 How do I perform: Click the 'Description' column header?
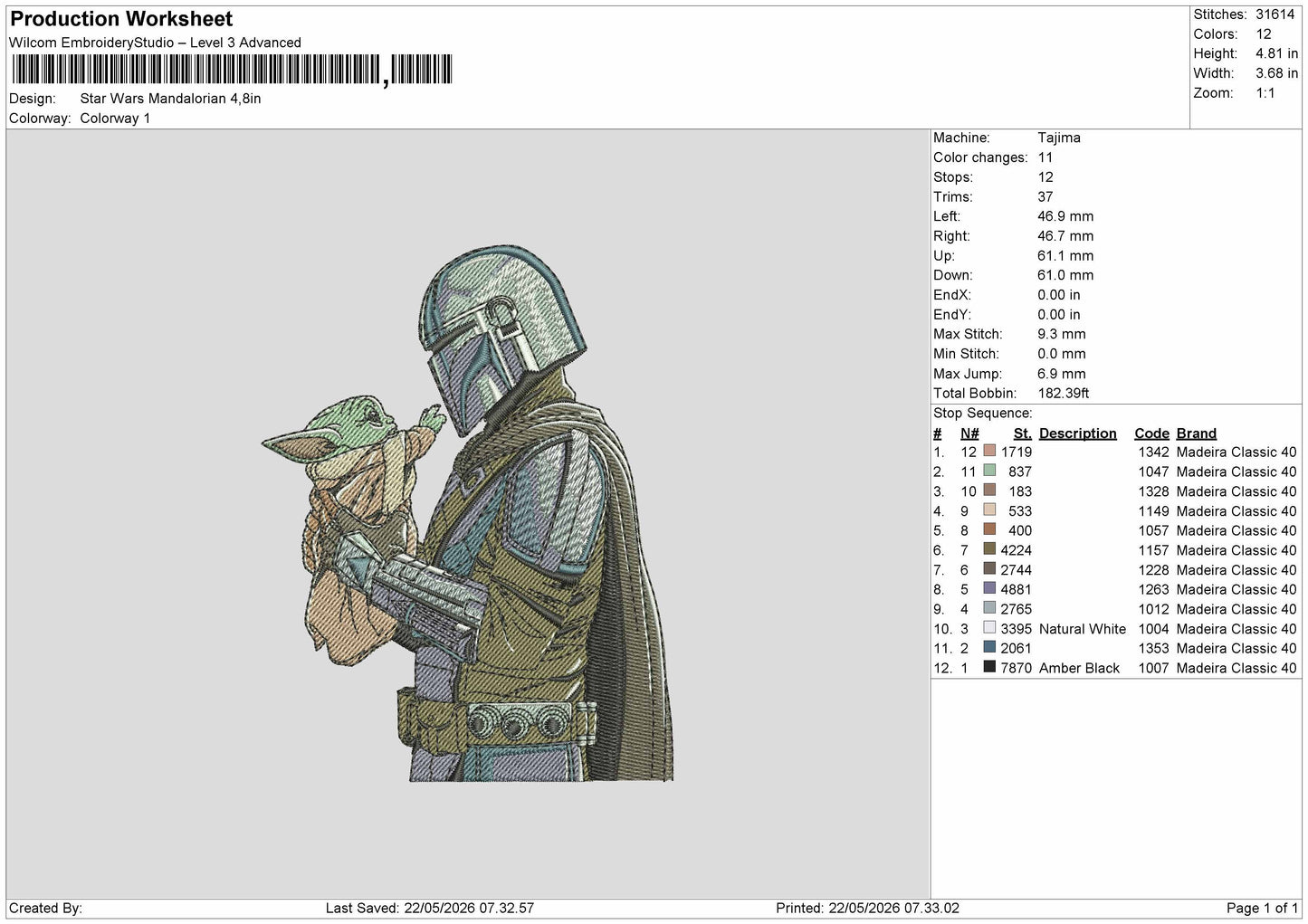tap(1077, 433)
